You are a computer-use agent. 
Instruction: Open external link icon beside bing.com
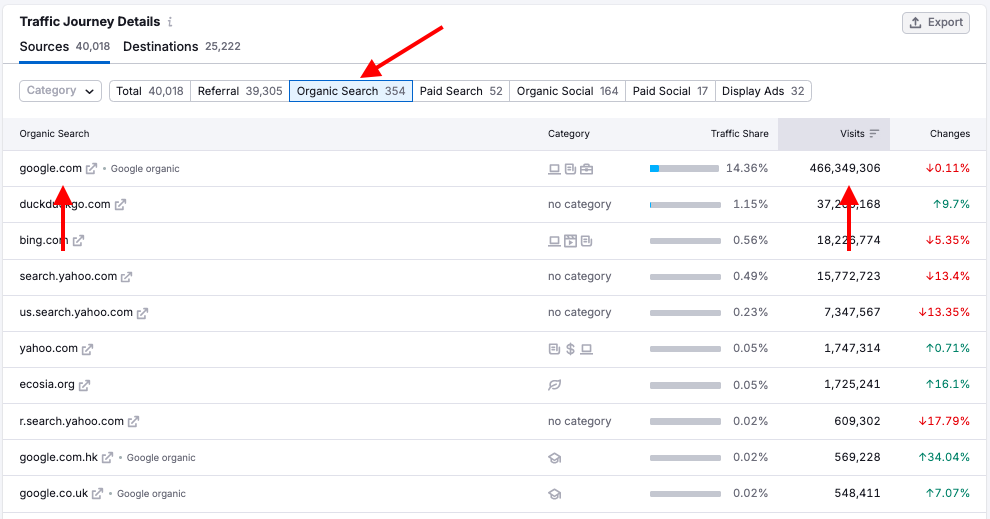click(x=78, y=241)
